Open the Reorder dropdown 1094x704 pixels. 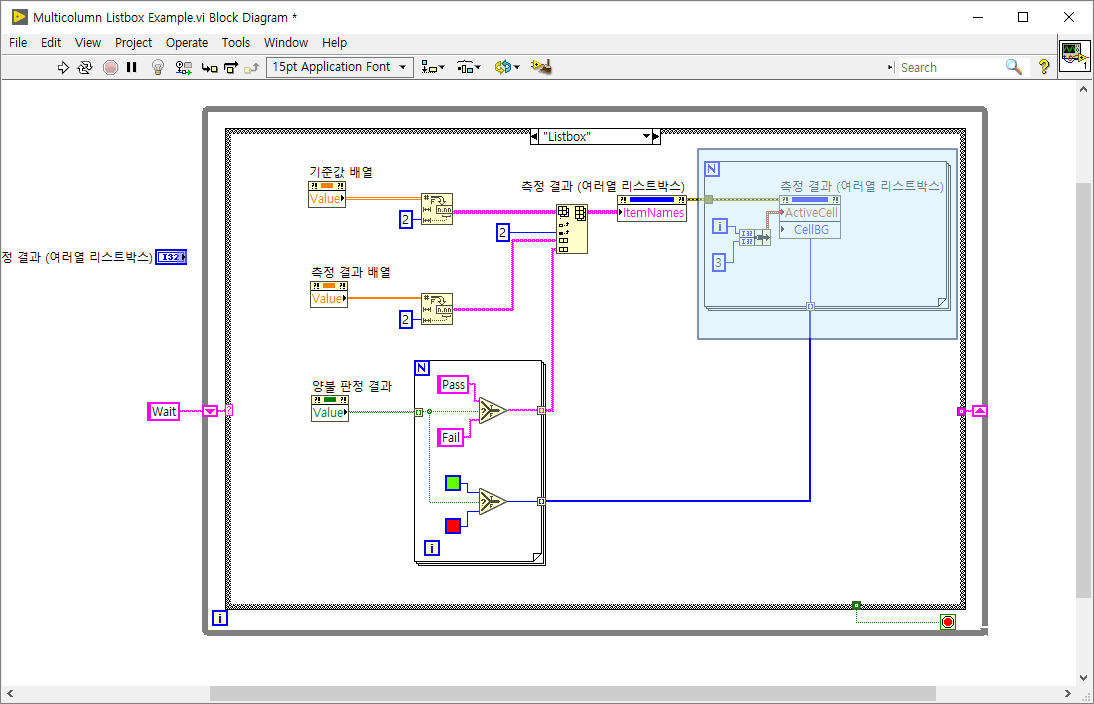507,68
